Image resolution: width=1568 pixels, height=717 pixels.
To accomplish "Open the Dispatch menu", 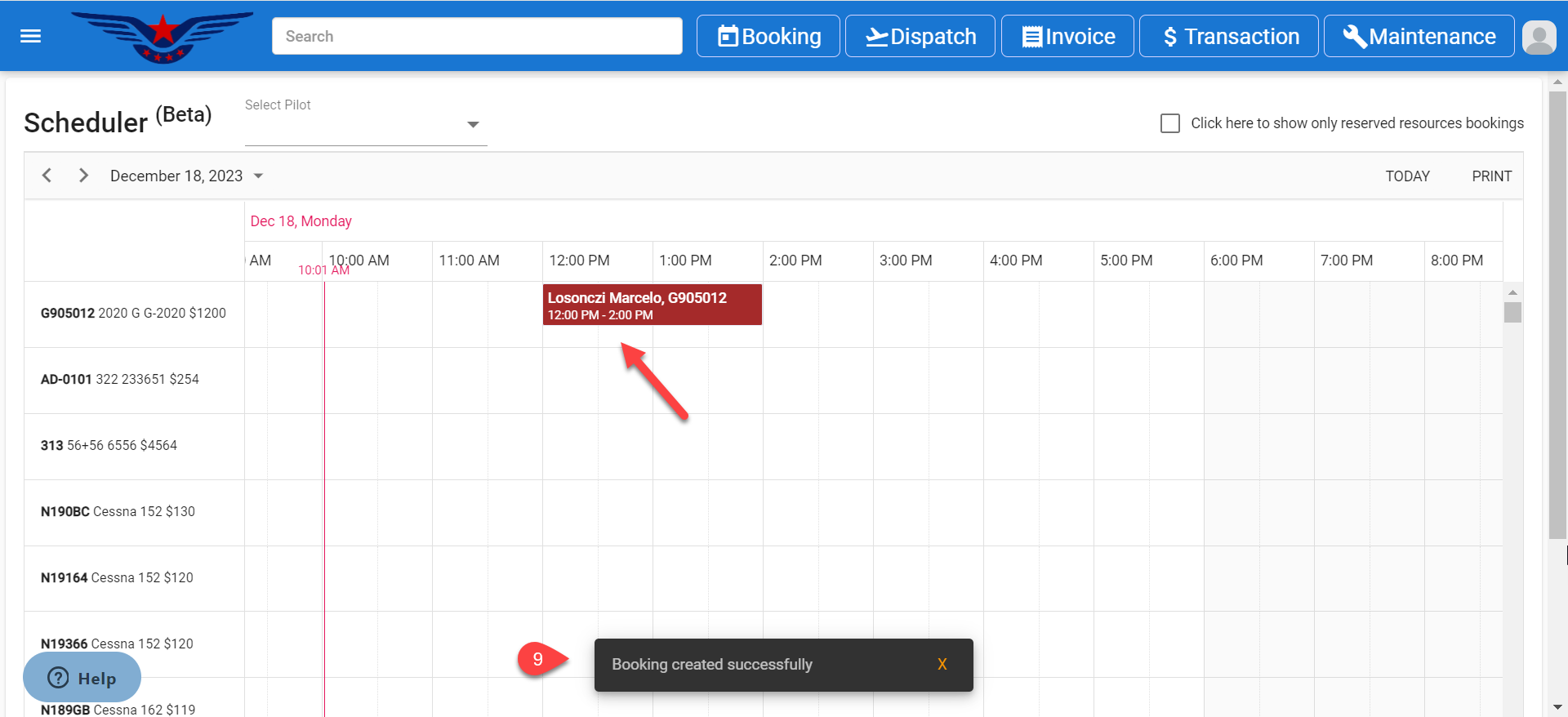I will pyautogui.click(x=920, y=37).
